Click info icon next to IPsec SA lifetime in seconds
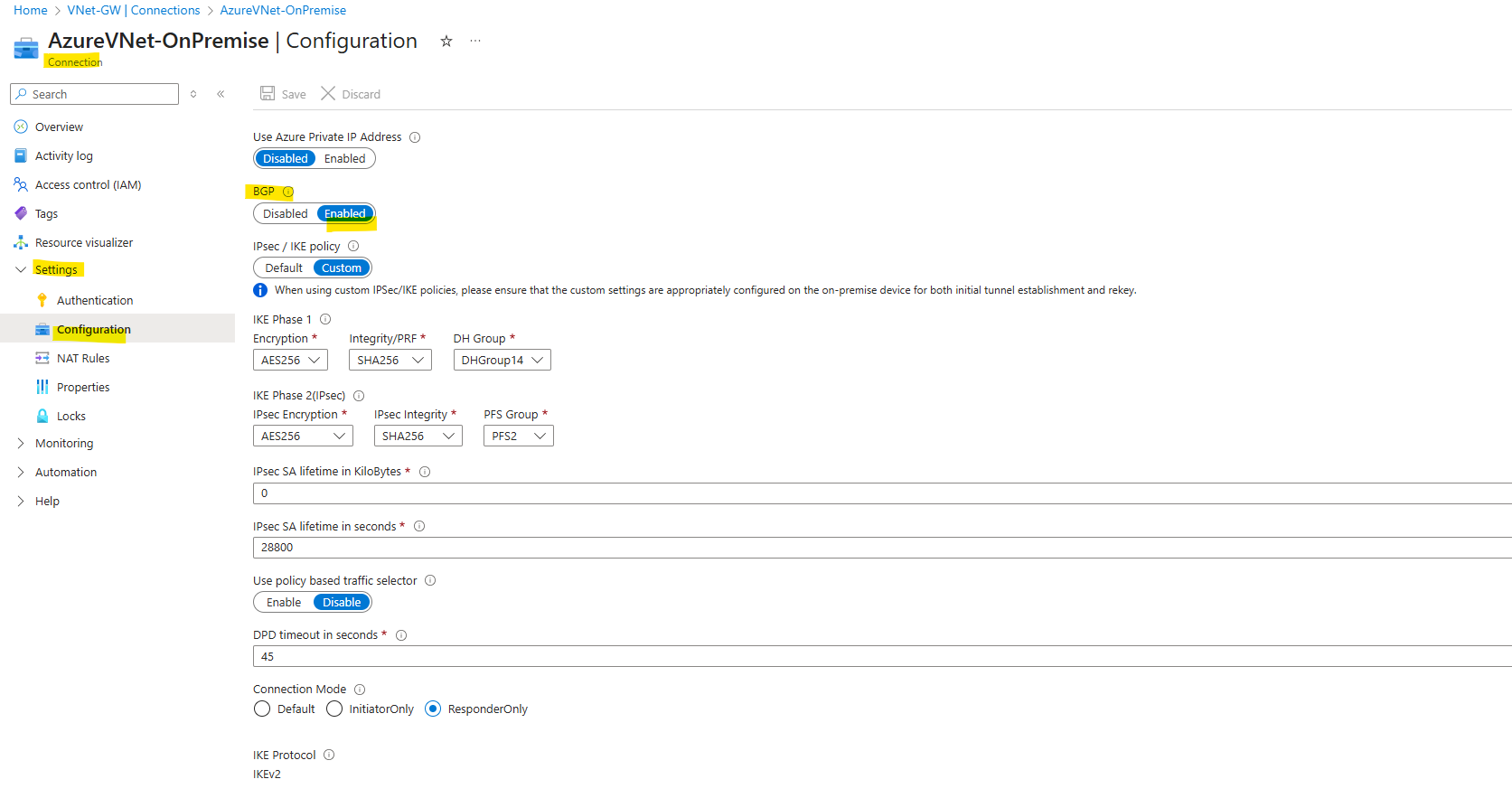 [x=419, y=526]
